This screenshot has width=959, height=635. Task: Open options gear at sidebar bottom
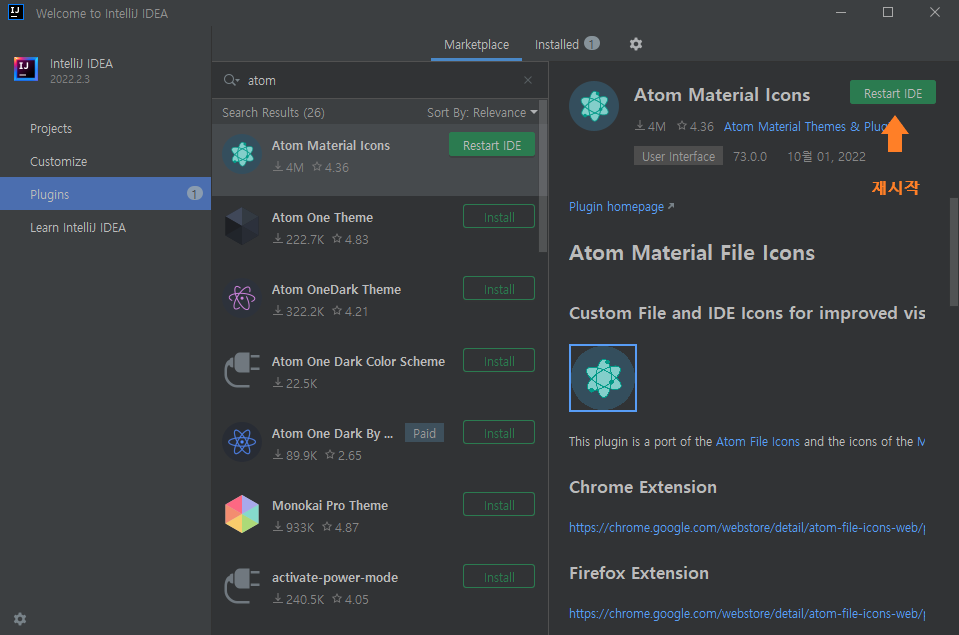coord(20,619)
